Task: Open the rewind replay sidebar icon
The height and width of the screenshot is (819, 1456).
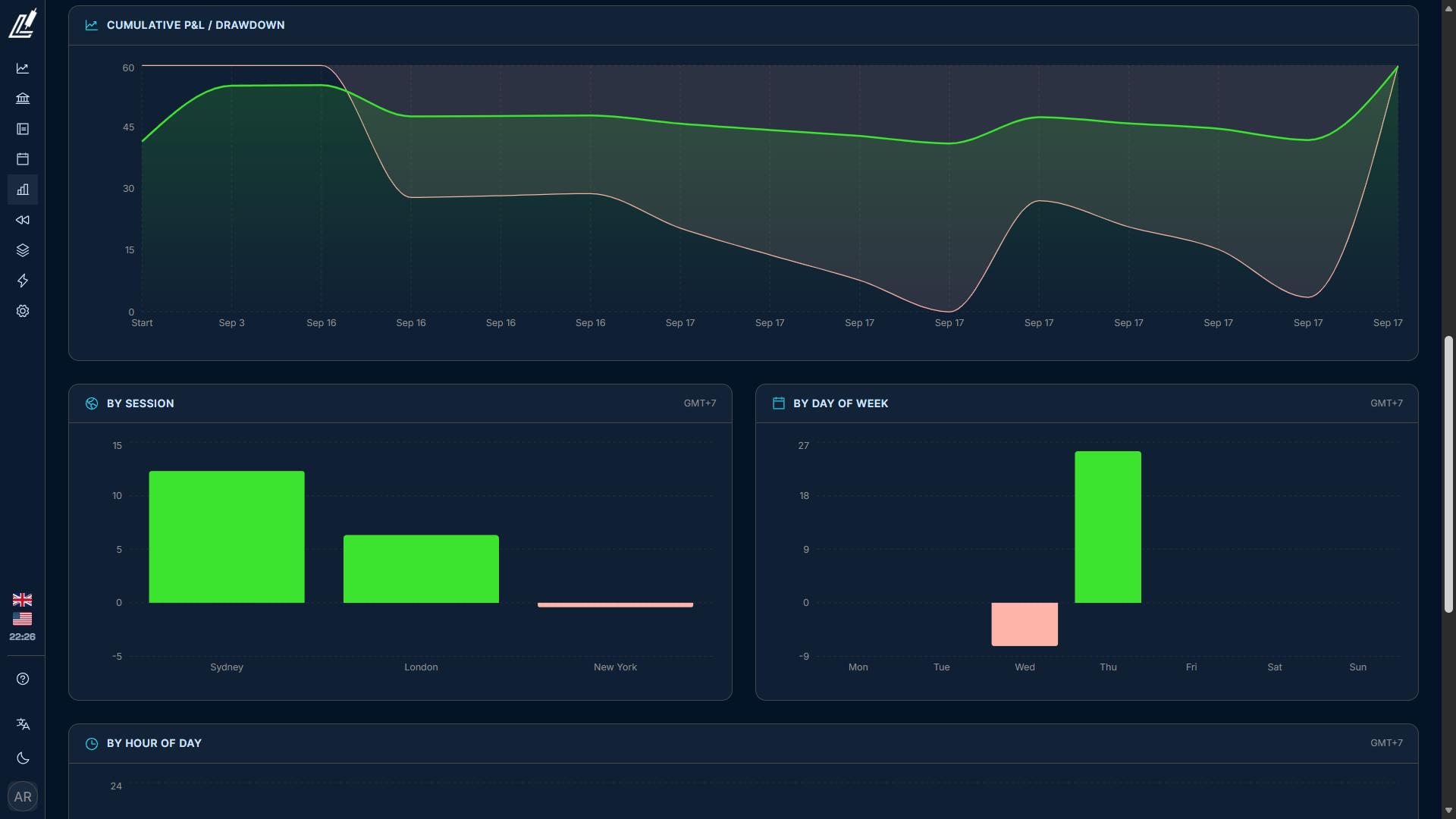Action: (x=23, y=220)
